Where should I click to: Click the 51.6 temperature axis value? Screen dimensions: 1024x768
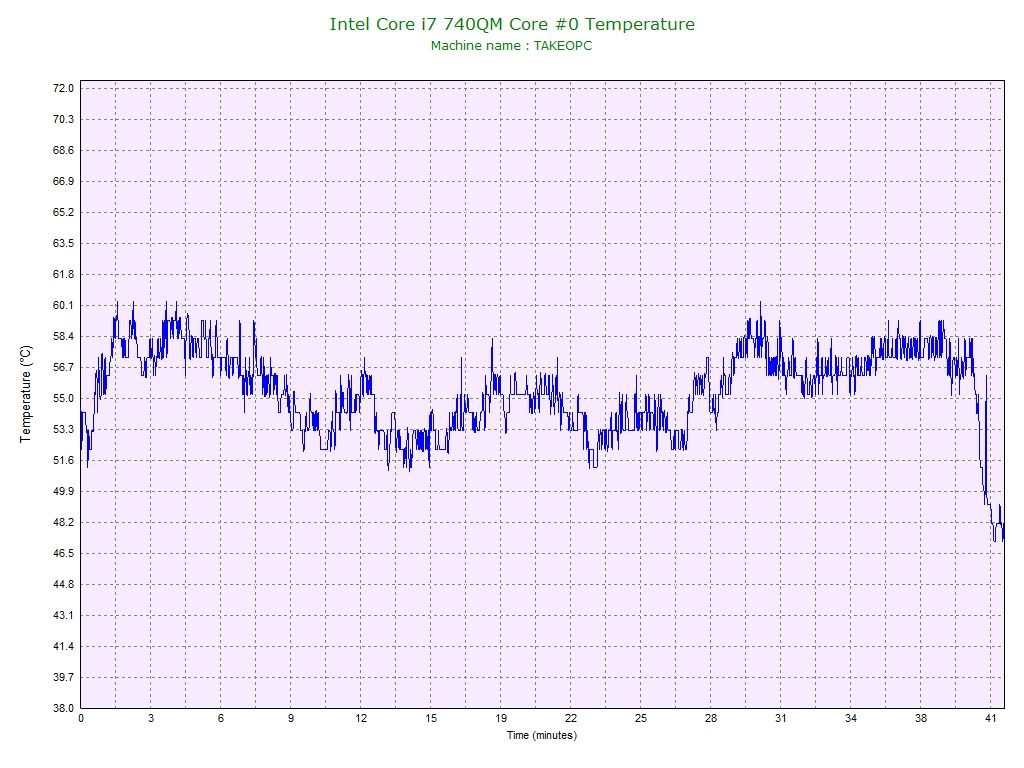(63, 460)
